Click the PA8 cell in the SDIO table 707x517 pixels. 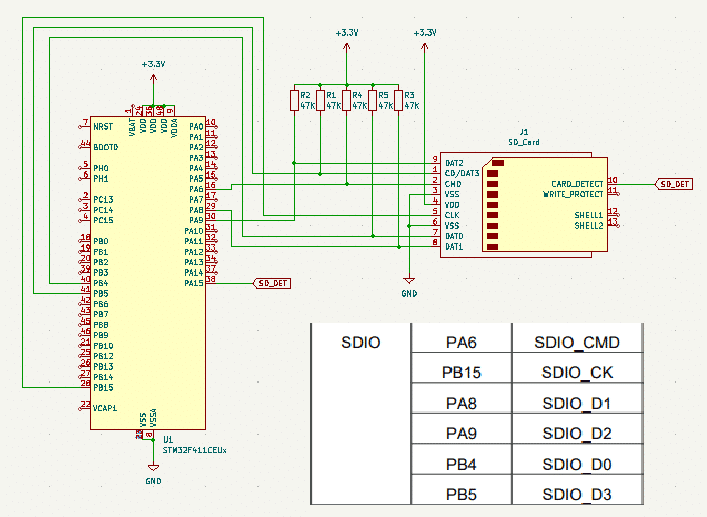coord(461,403)
